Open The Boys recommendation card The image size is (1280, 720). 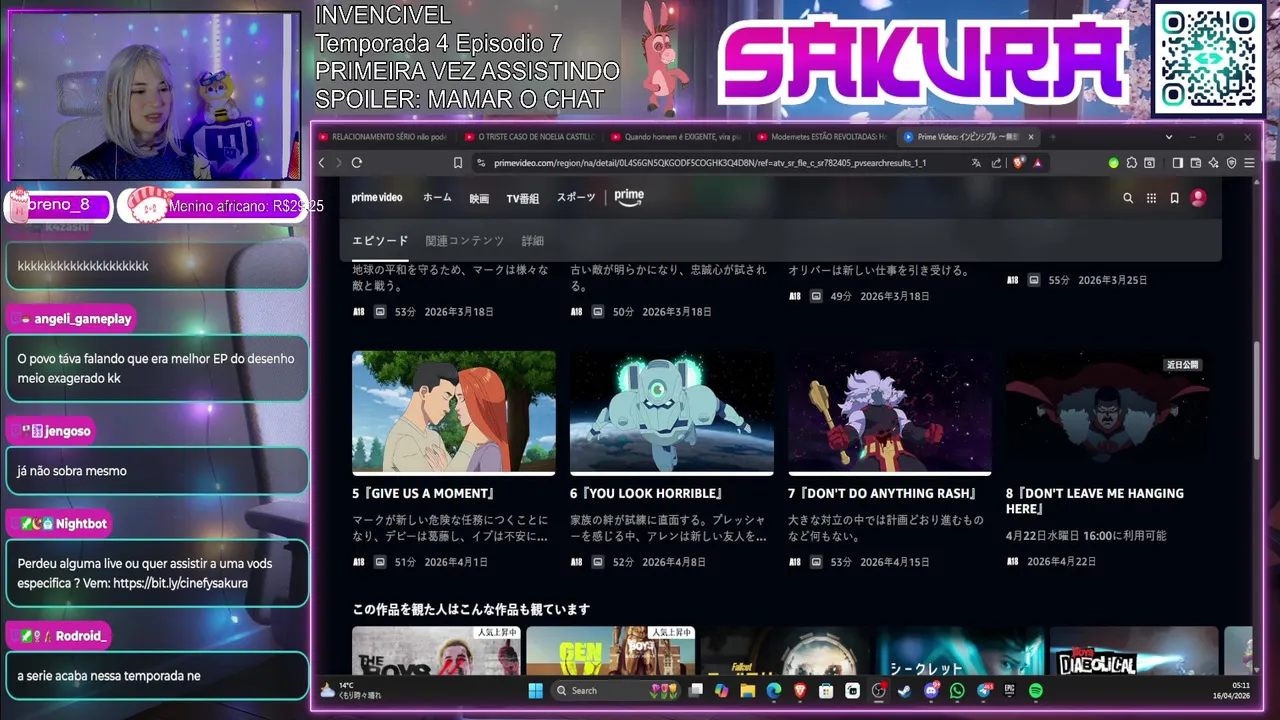[436, 651]
